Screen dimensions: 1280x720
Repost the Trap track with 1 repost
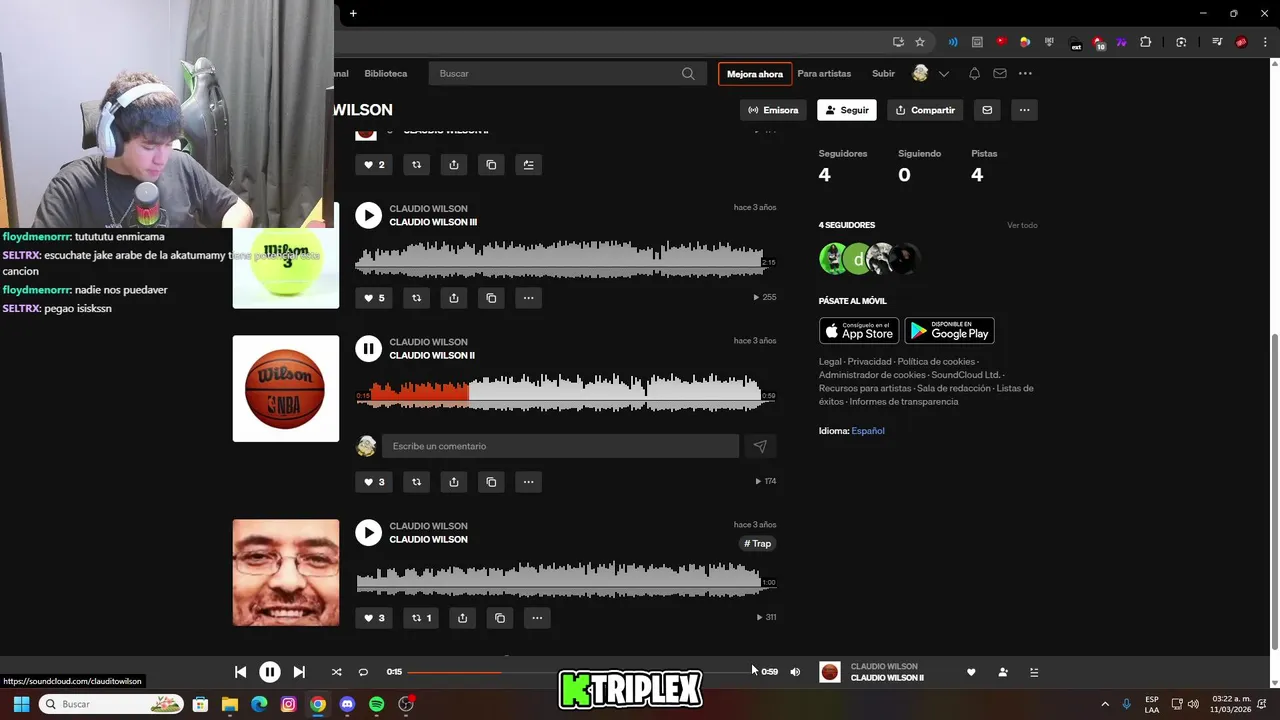(421, 618)
